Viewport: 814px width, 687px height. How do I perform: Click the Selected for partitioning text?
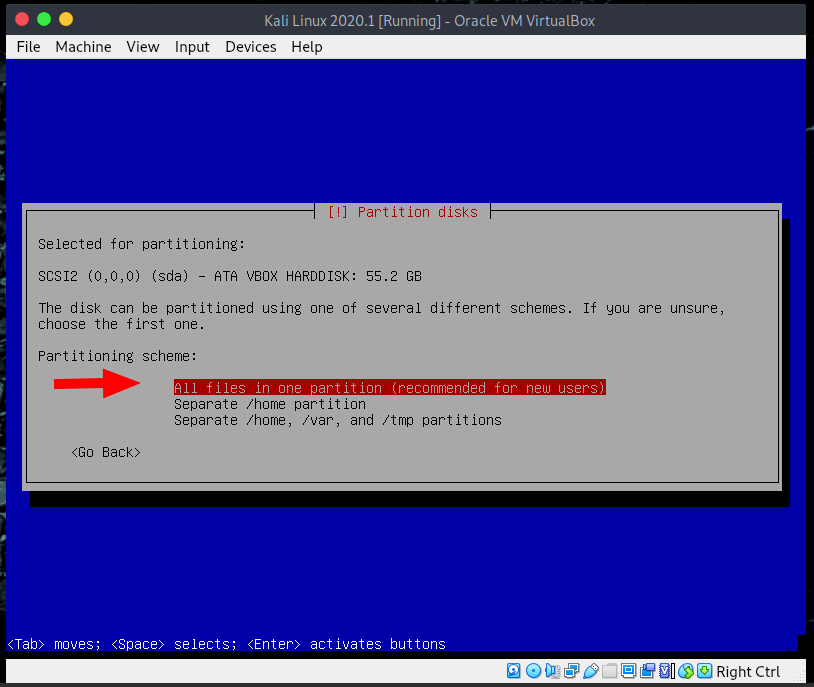click(141, 244)
